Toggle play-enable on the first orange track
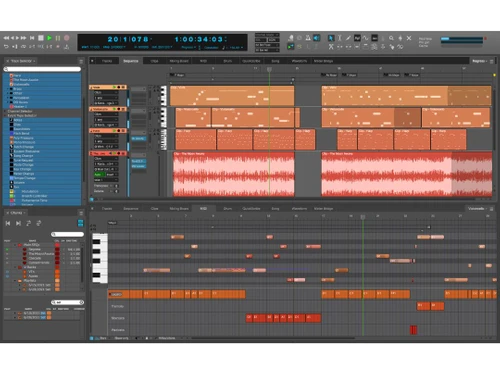The image size is (500, 375). pyautogui.click(x=114, y=87)
